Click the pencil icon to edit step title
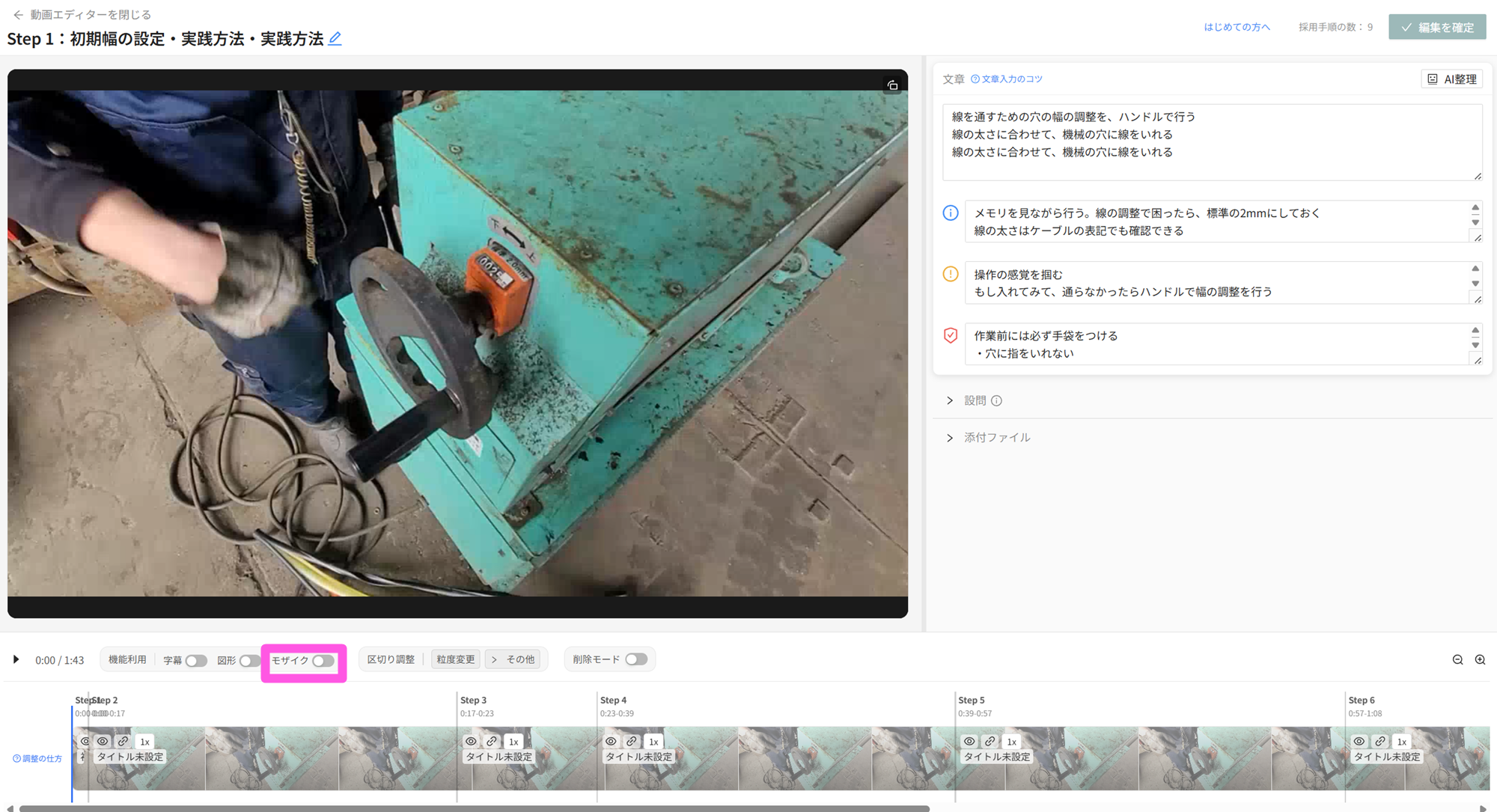The image size is (1497, 812). [x=335, y=38]
